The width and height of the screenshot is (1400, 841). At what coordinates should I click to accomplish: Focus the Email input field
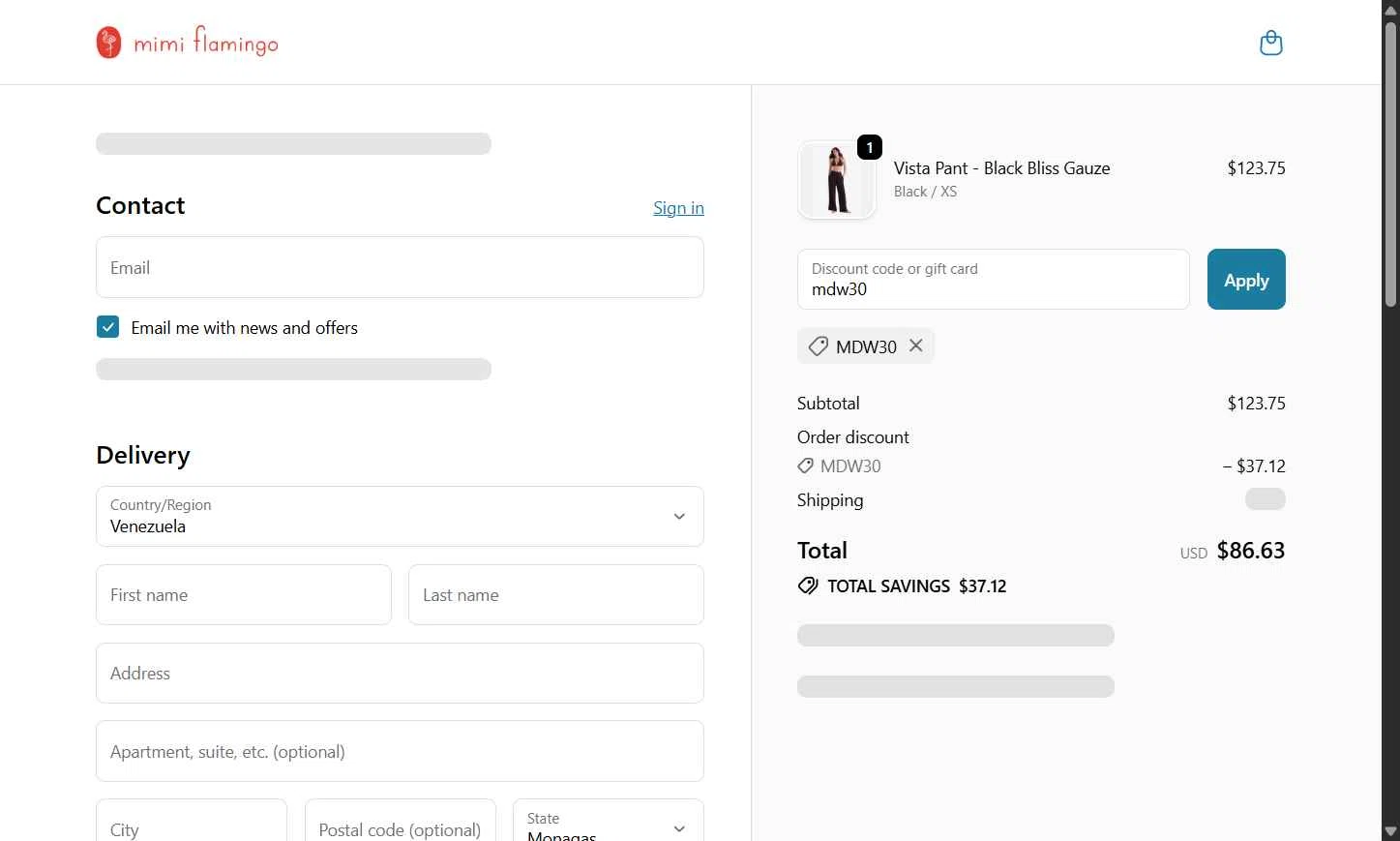click(400, 267)
